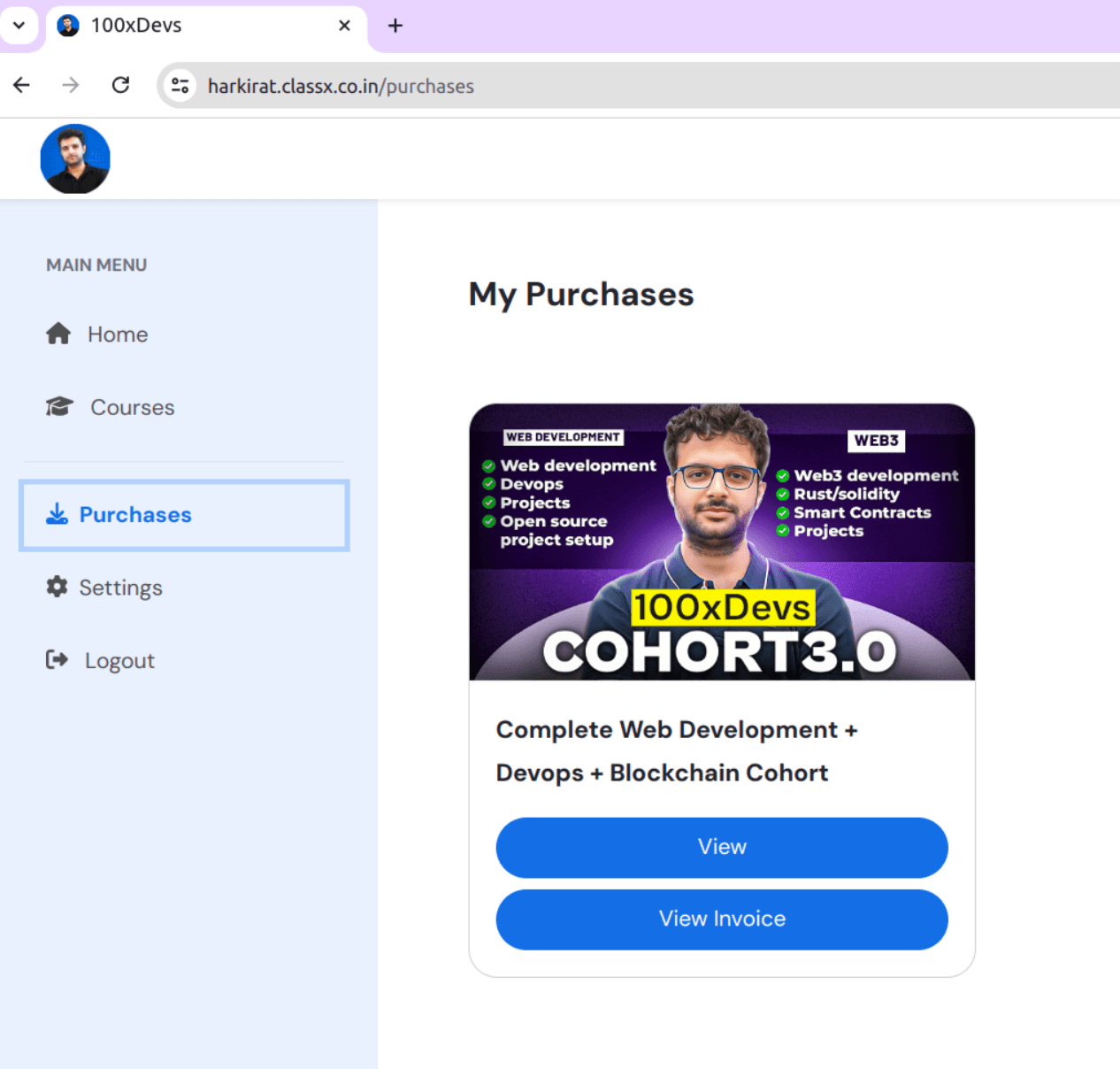Click the site permissions icon in address bar
Screen dimensions: 1120x1069
[x=180, y=85]
